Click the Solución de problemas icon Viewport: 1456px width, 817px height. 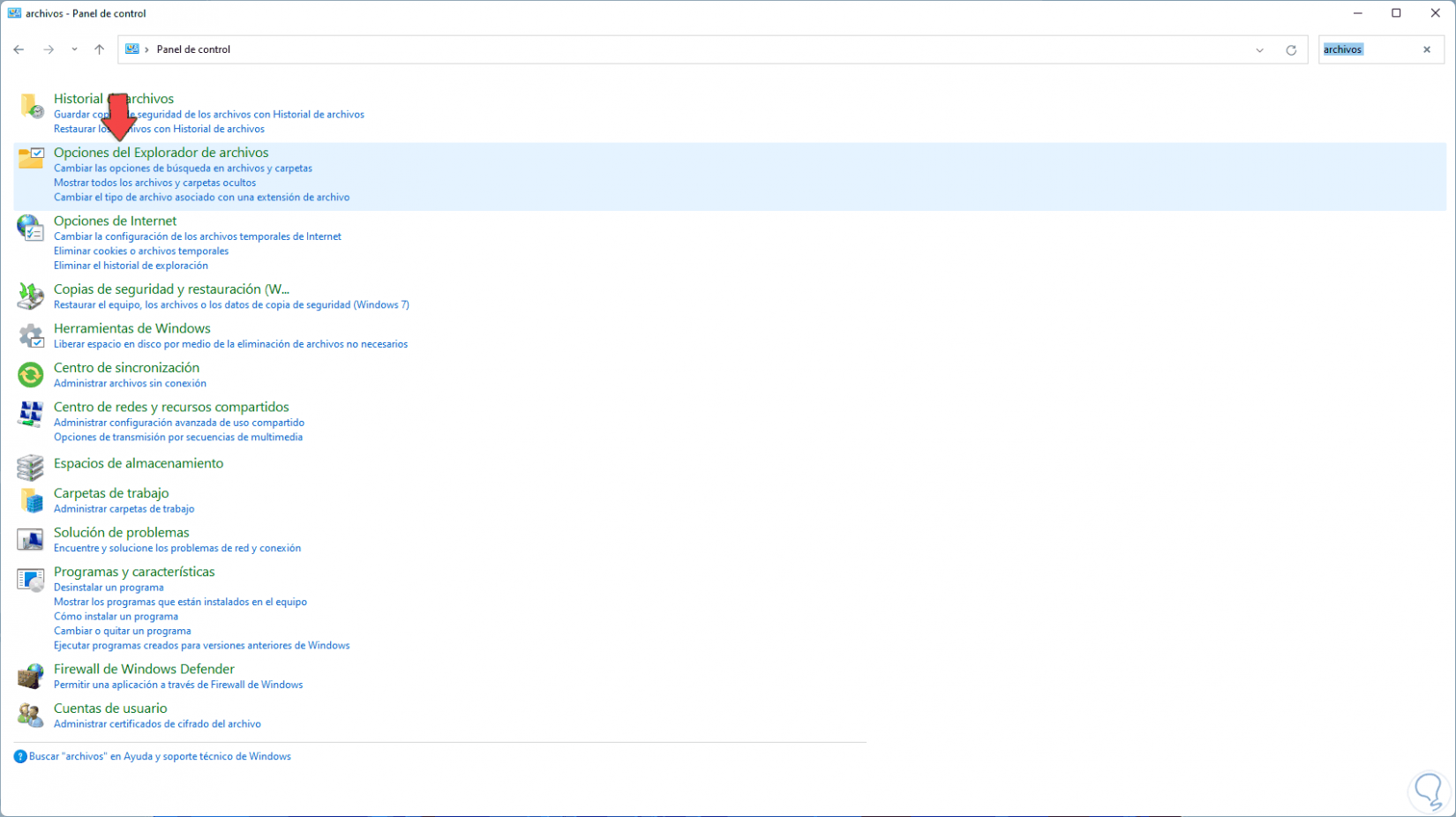(x=31, y=539)
